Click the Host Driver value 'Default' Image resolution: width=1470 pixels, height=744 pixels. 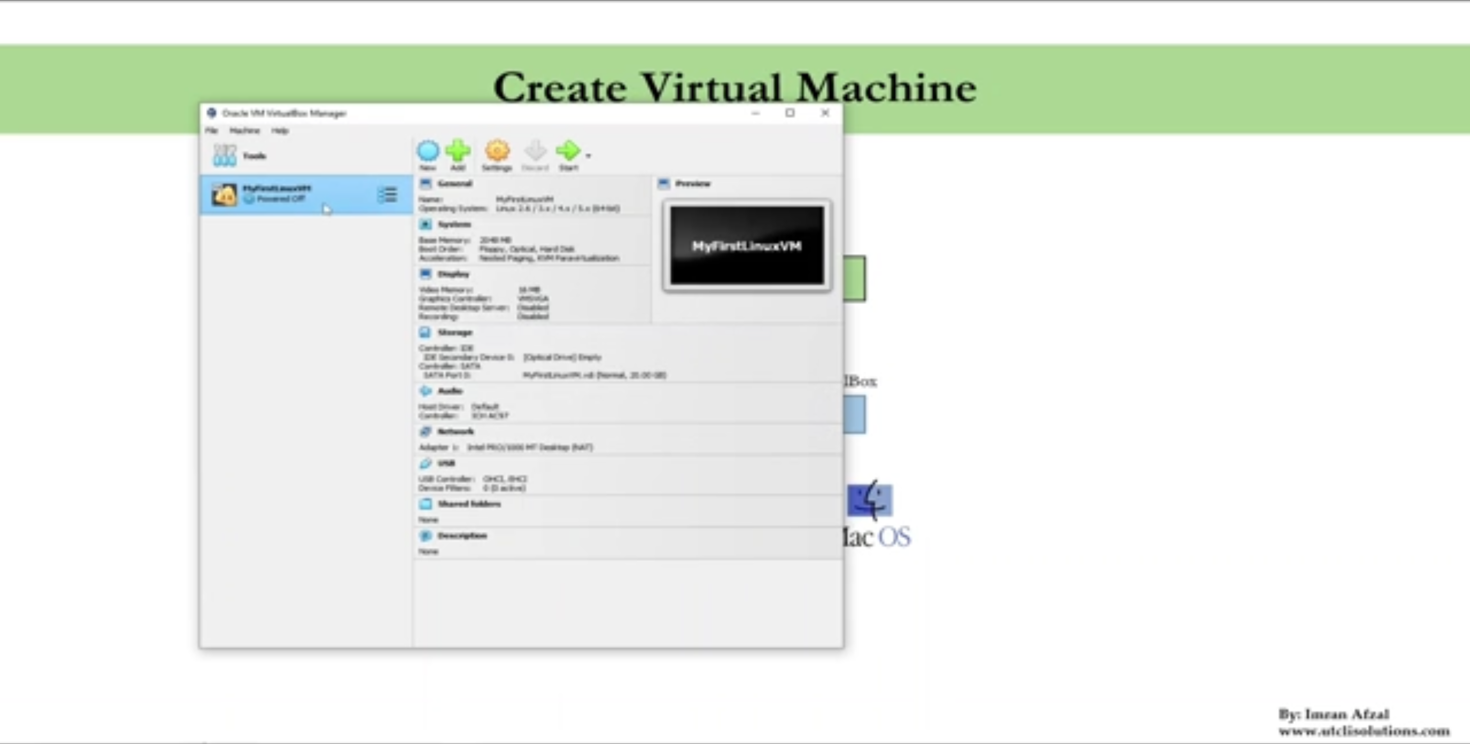pos(485,407)
